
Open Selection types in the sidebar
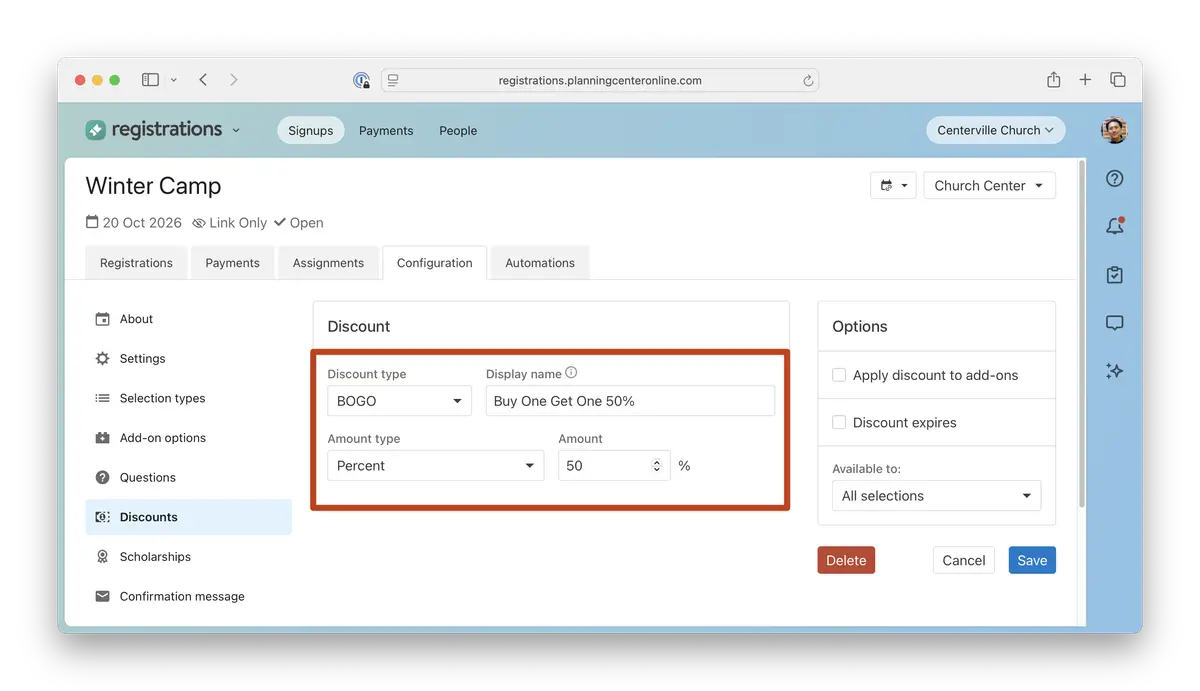coord(189,398)
